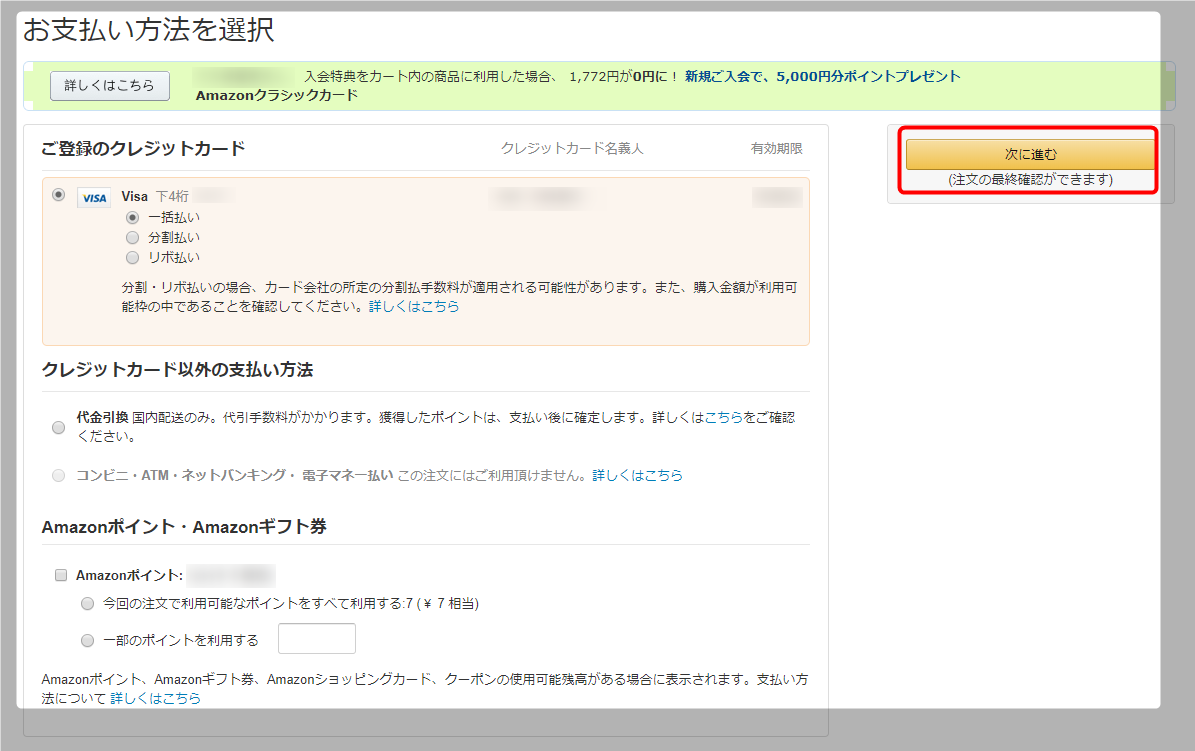This screenshot has width=1195, height=751.
Task: Select コンビニ・ATM・ネットバンキング radio button
Action: pyautogui.click(x=59, y=476)
